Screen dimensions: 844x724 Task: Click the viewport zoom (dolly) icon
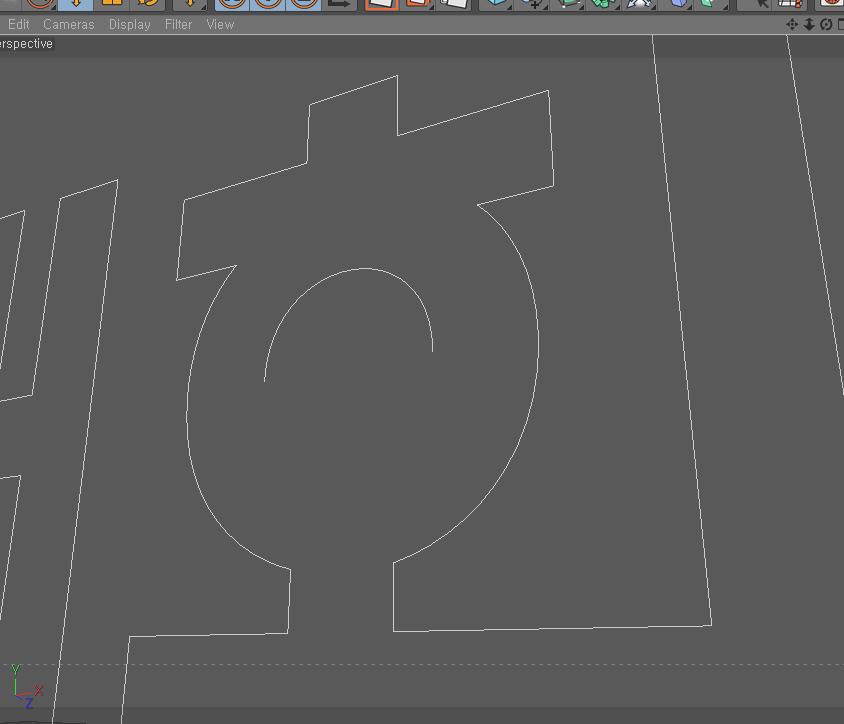coord(809,24)
